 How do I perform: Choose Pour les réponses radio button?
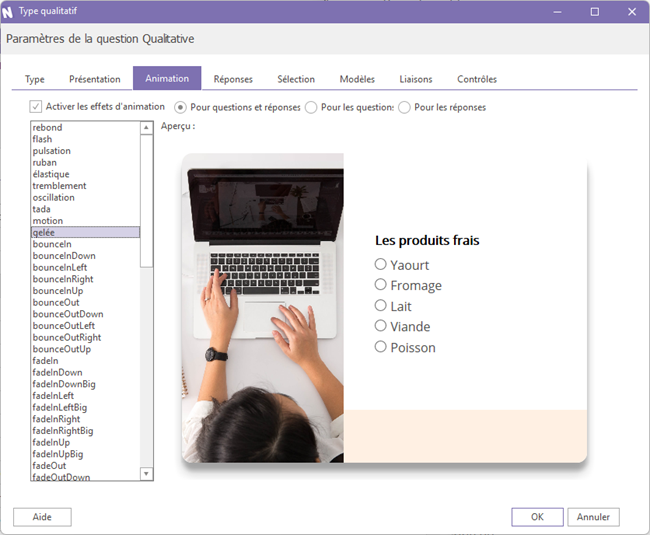(404, 107)
